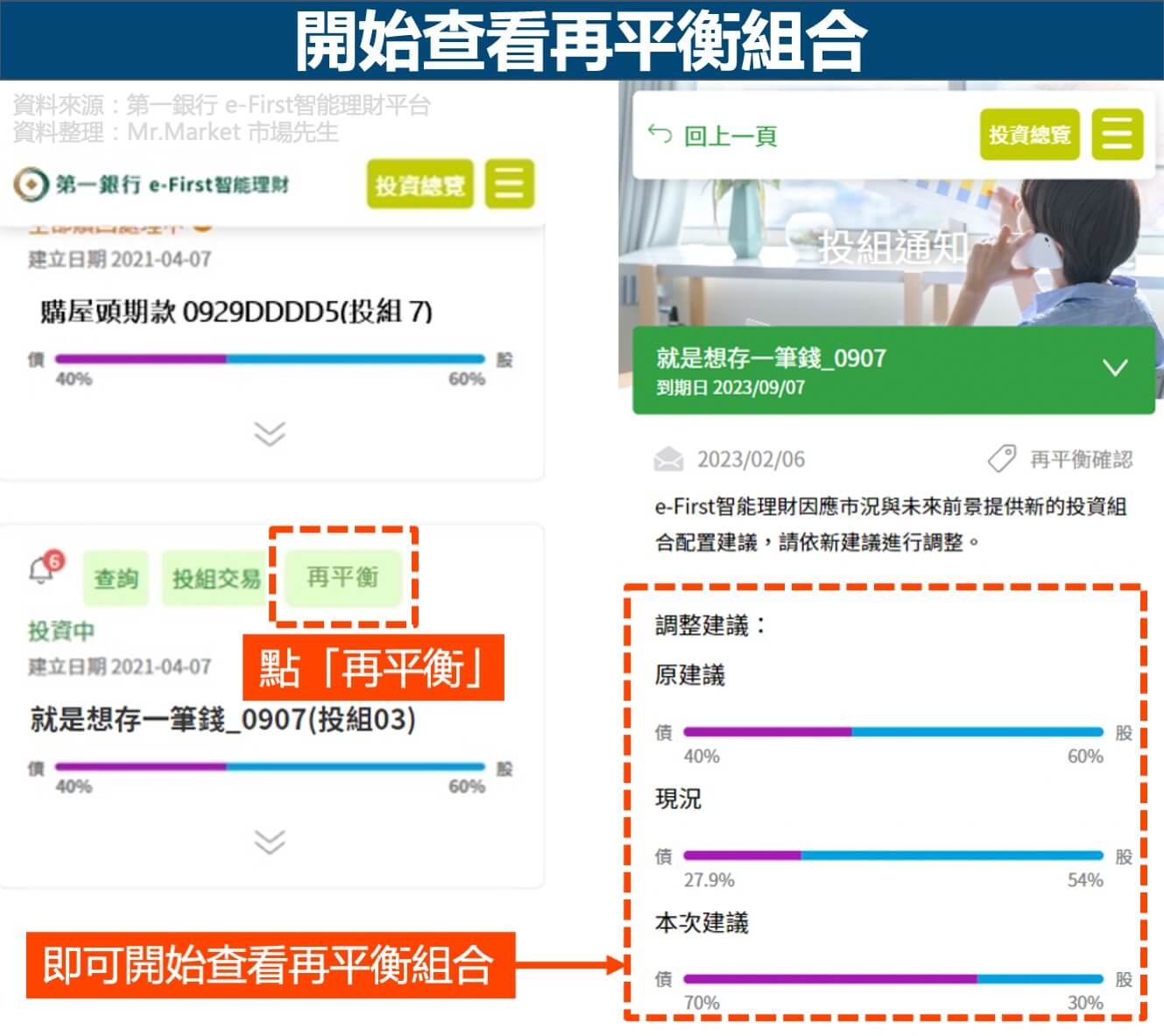Click the title 購屋頭期款 0929DDDD5(投組 7)
This screenshot has height=1036, width=1164.
[236, 311]
